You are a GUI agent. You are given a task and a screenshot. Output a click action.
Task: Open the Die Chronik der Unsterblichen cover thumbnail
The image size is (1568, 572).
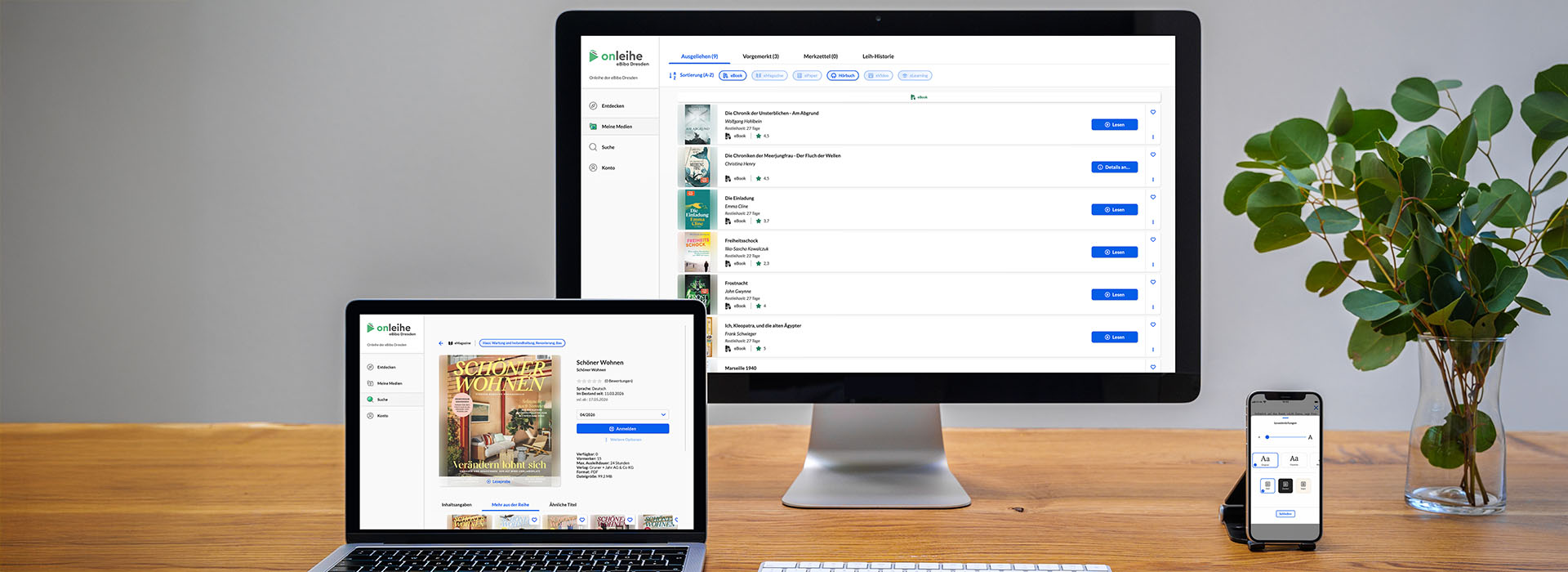[x=697, y=124]
